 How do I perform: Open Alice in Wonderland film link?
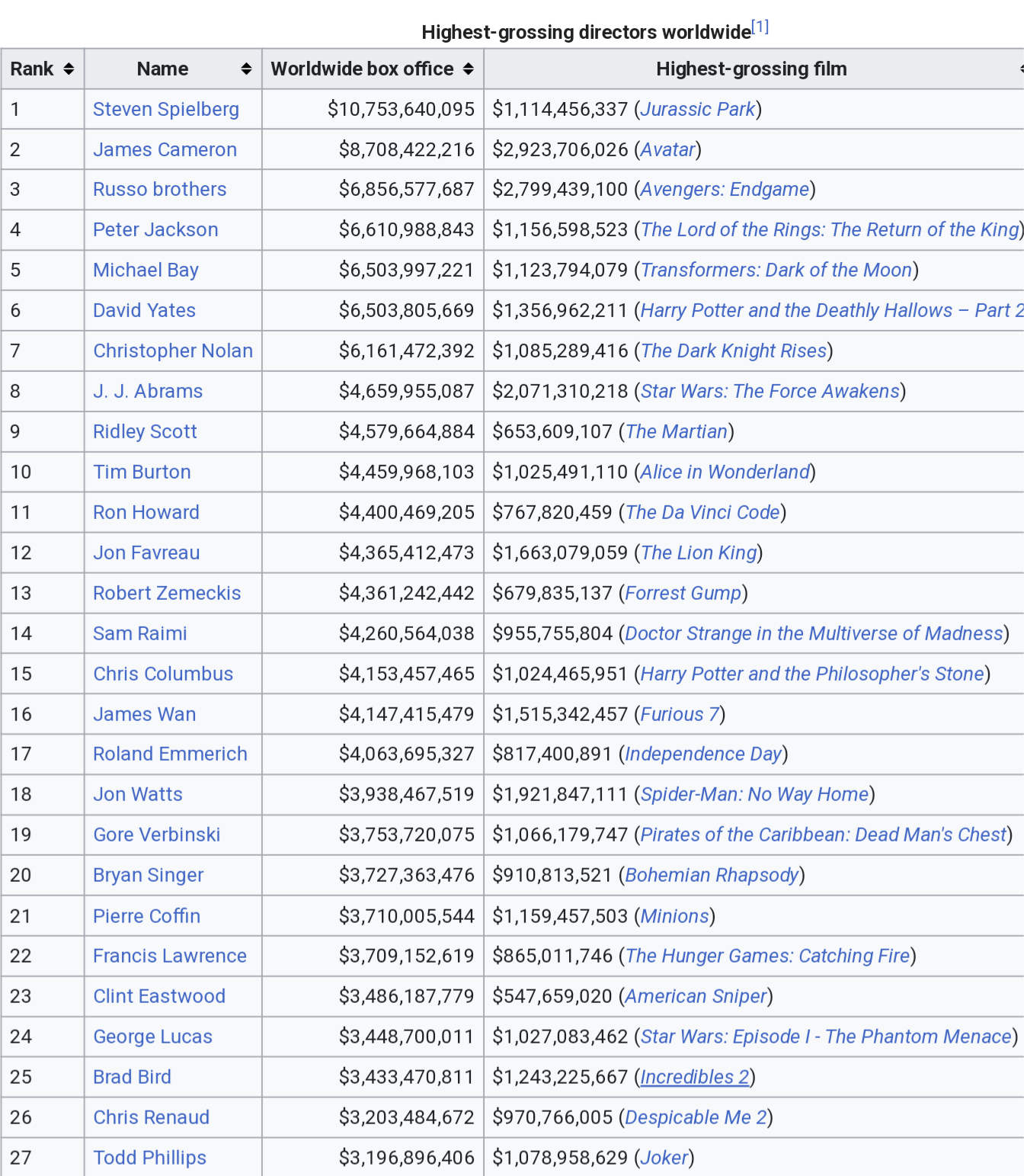coord(725,473)
